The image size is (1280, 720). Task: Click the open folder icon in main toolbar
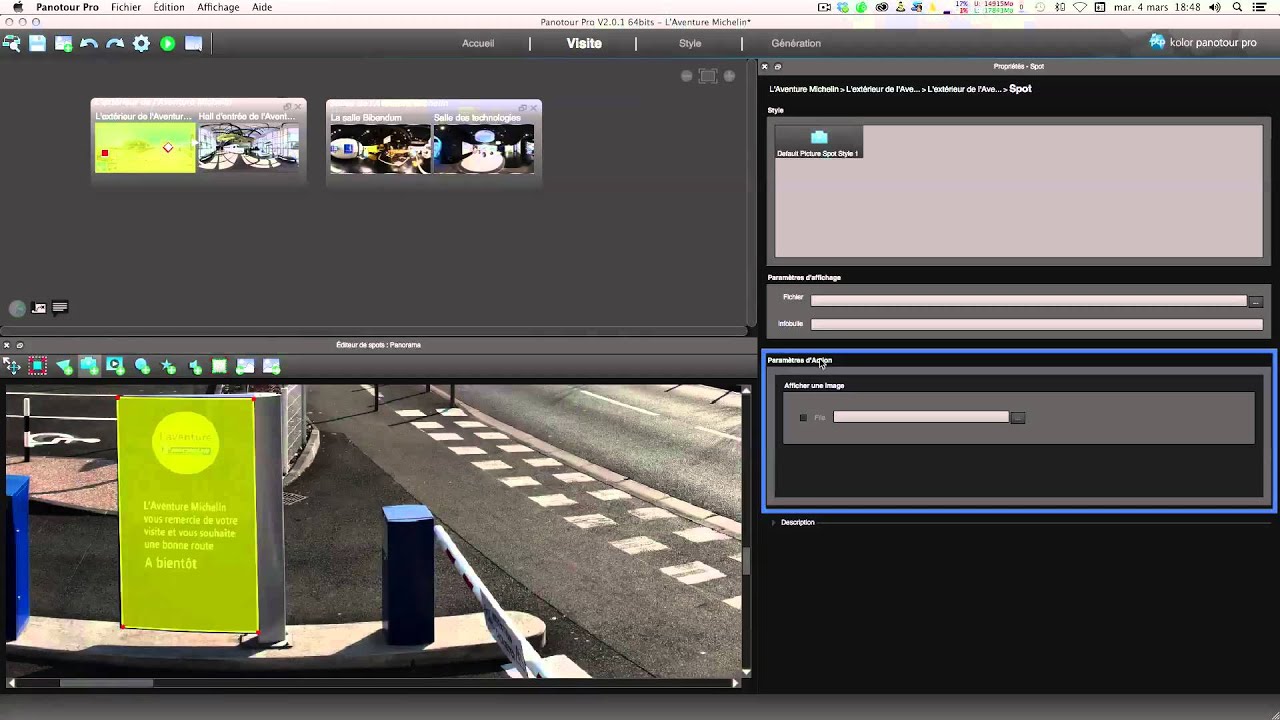coord(193,43)
